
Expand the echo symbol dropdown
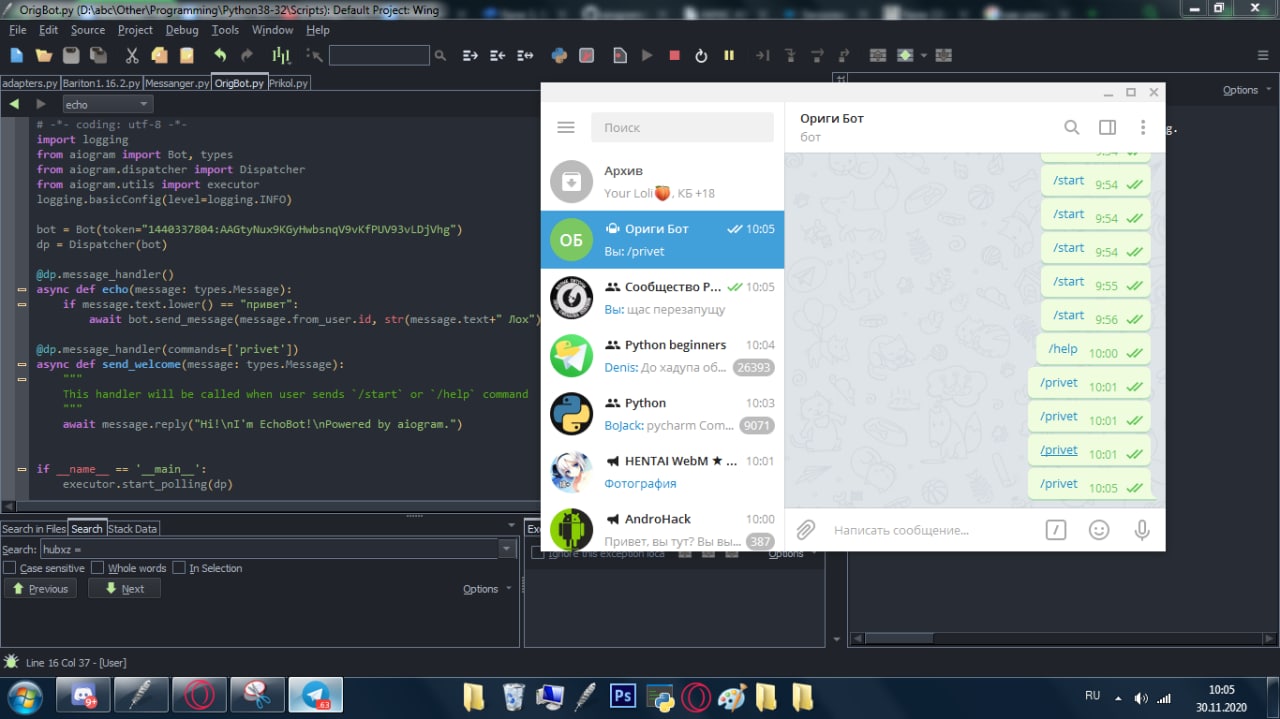[144, 104]
